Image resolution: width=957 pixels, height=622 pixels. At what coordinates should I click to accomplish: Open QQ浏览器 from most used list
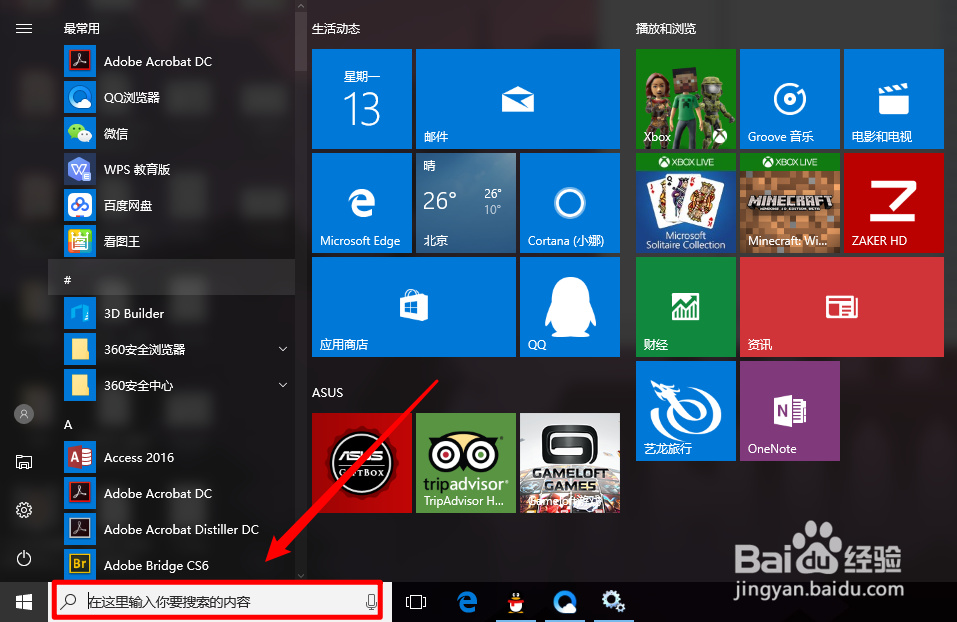[x=172, y=98]
